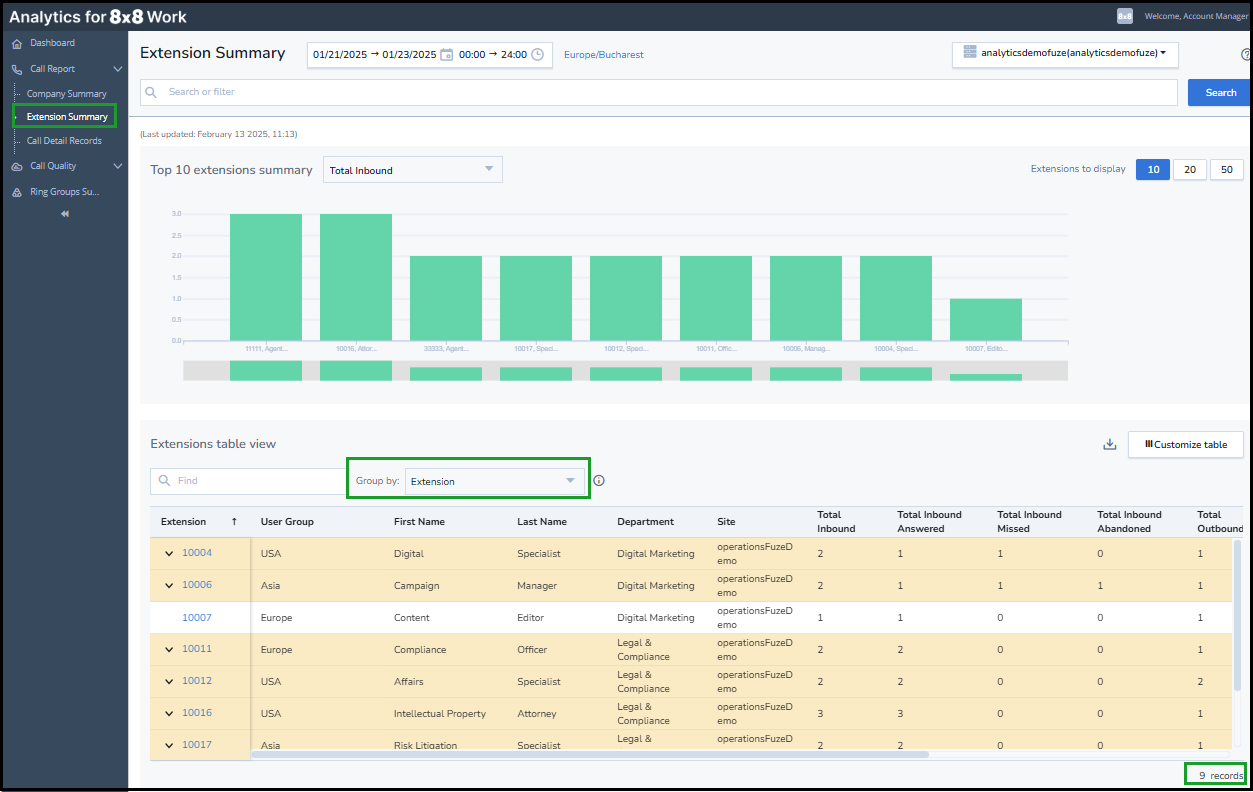Click the chart range scrollbar strip
The image size is (1253, 792).
625,371
